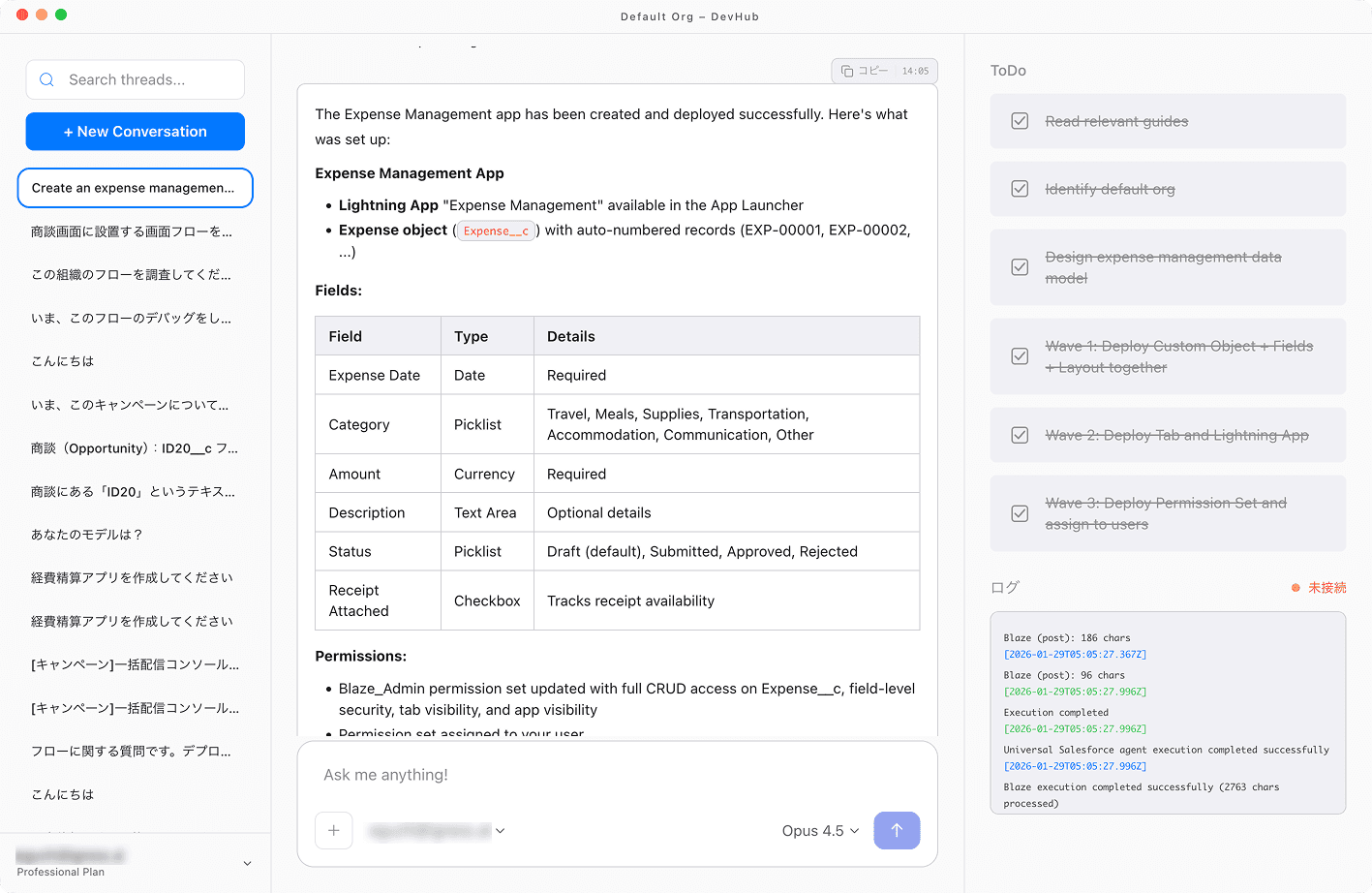
Task: Click the copy icon above the message
Action: pyautogui.click(x=847, y=71)
